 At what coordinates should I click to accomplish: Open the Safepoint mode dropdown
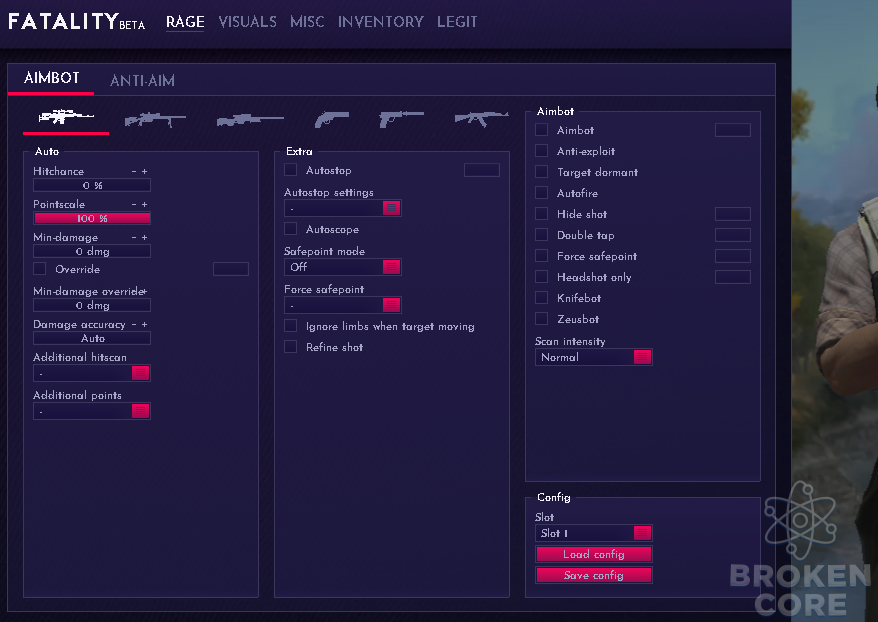point(343,267)
